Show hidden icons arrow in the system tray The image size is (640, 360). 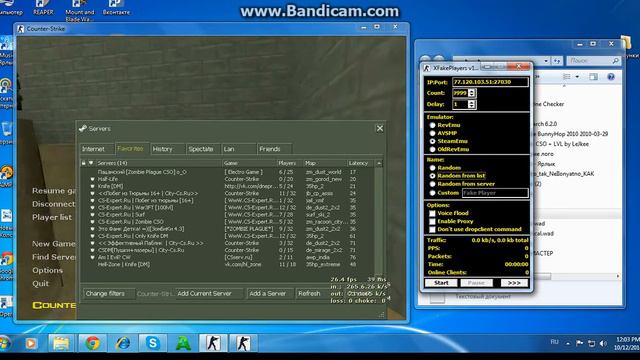567,344
